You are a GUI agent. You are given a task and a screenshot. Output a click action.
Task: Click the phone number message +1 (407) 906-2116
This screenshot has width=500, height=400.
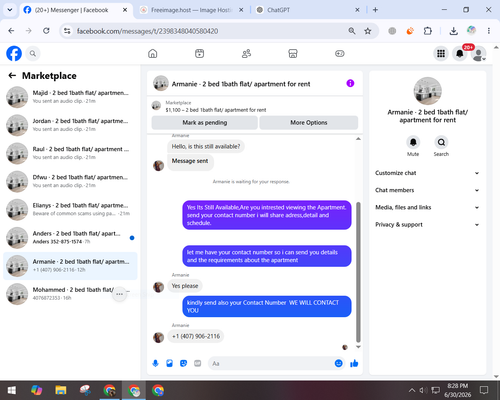pyautogui.click(x=196, y=336)
